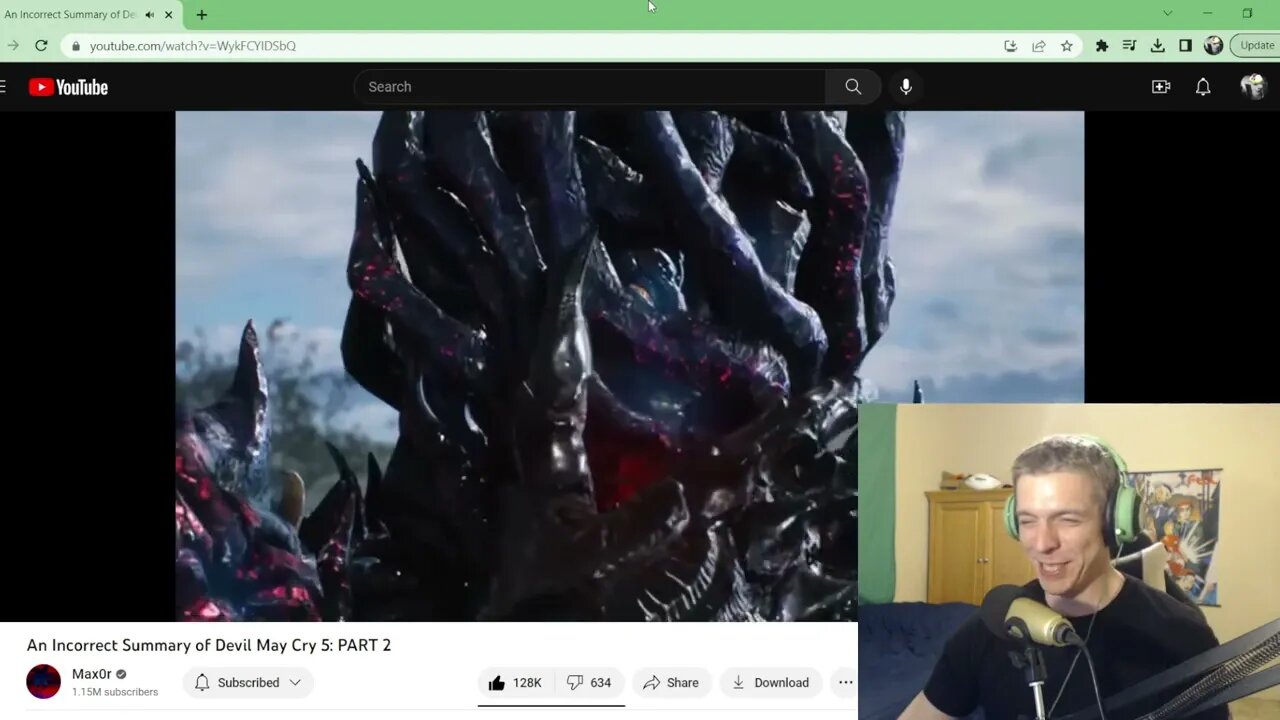Reload the page in Chrome
The height and width of the screenshot is (720, 1280).
point(41,46)
